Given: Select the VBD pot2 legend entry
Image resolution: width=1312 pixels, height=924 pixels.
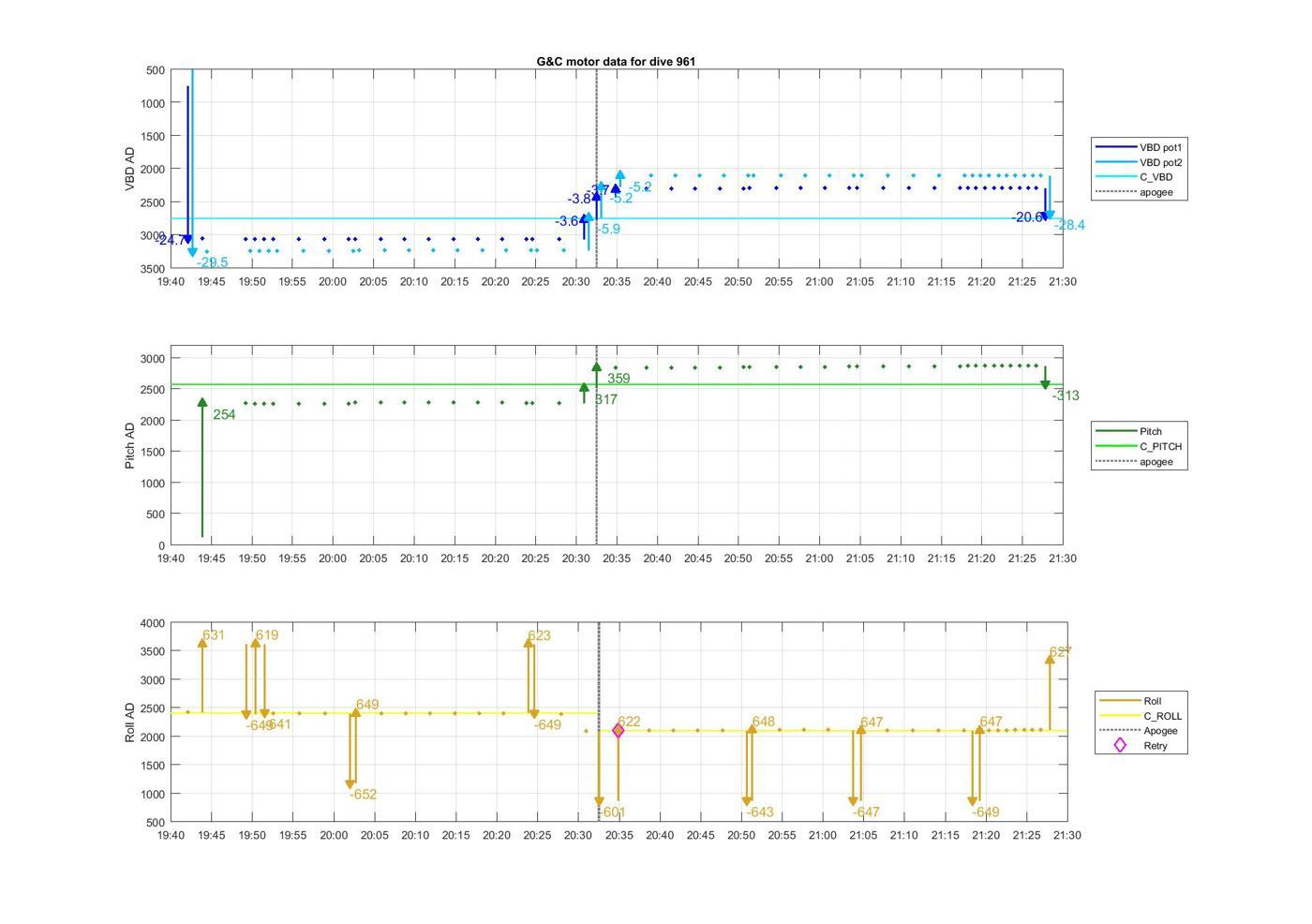Looking at the screenshot, I should pos(1139,162).
